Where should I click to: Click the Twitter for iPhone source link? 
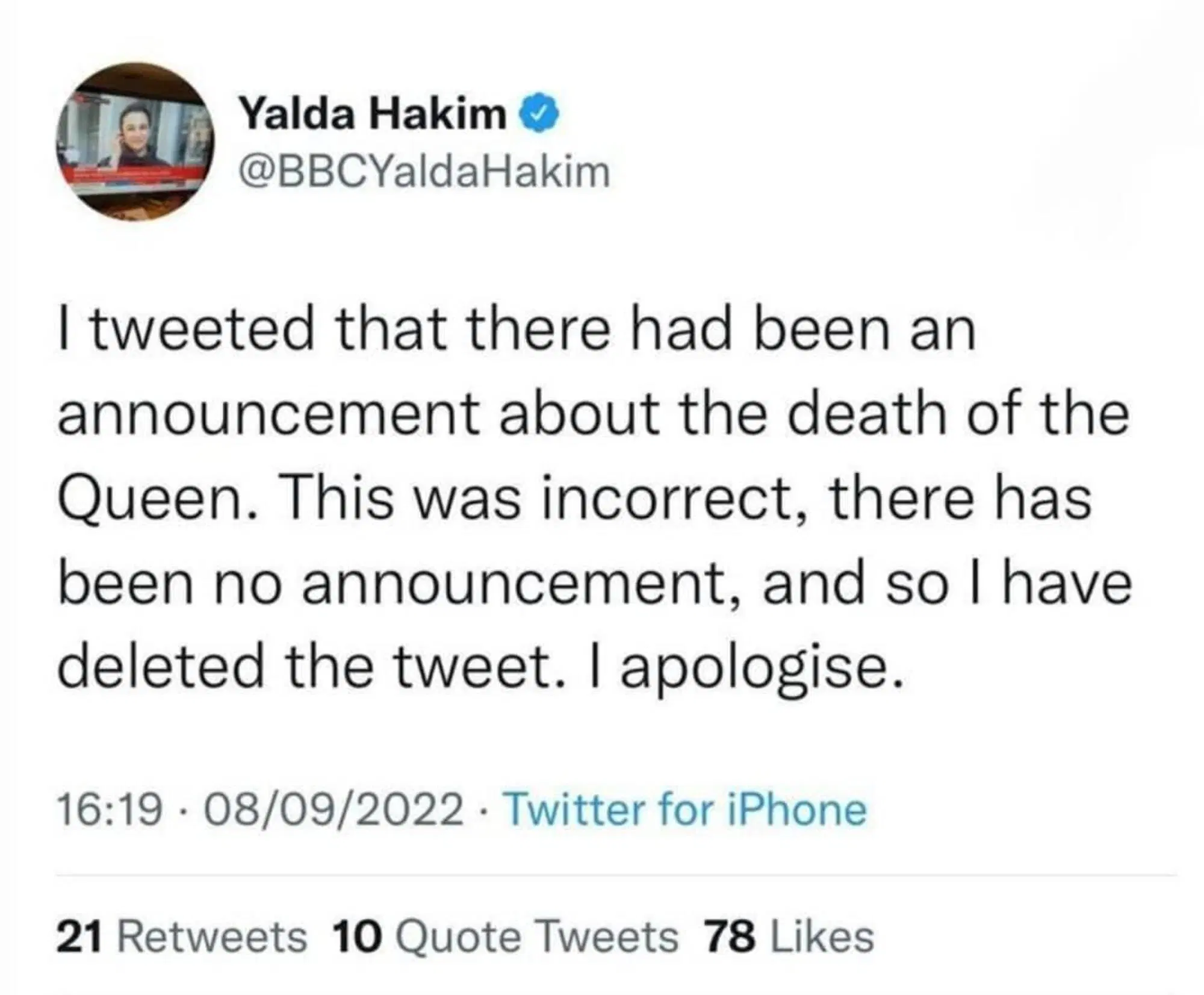point(684,809)
